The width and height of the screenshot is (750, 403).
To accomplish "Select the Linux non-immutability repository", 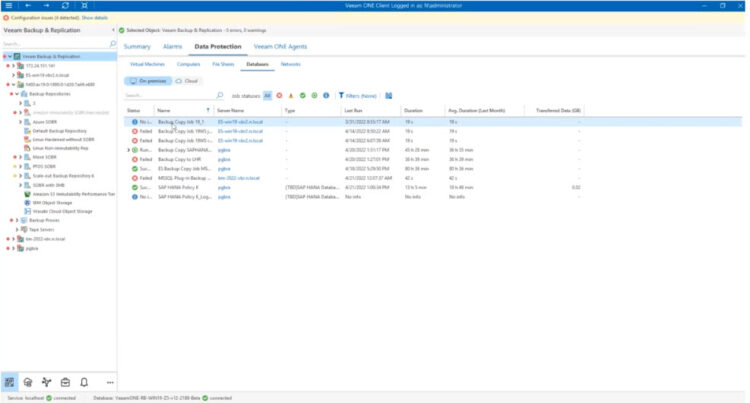I will (60, 148).
